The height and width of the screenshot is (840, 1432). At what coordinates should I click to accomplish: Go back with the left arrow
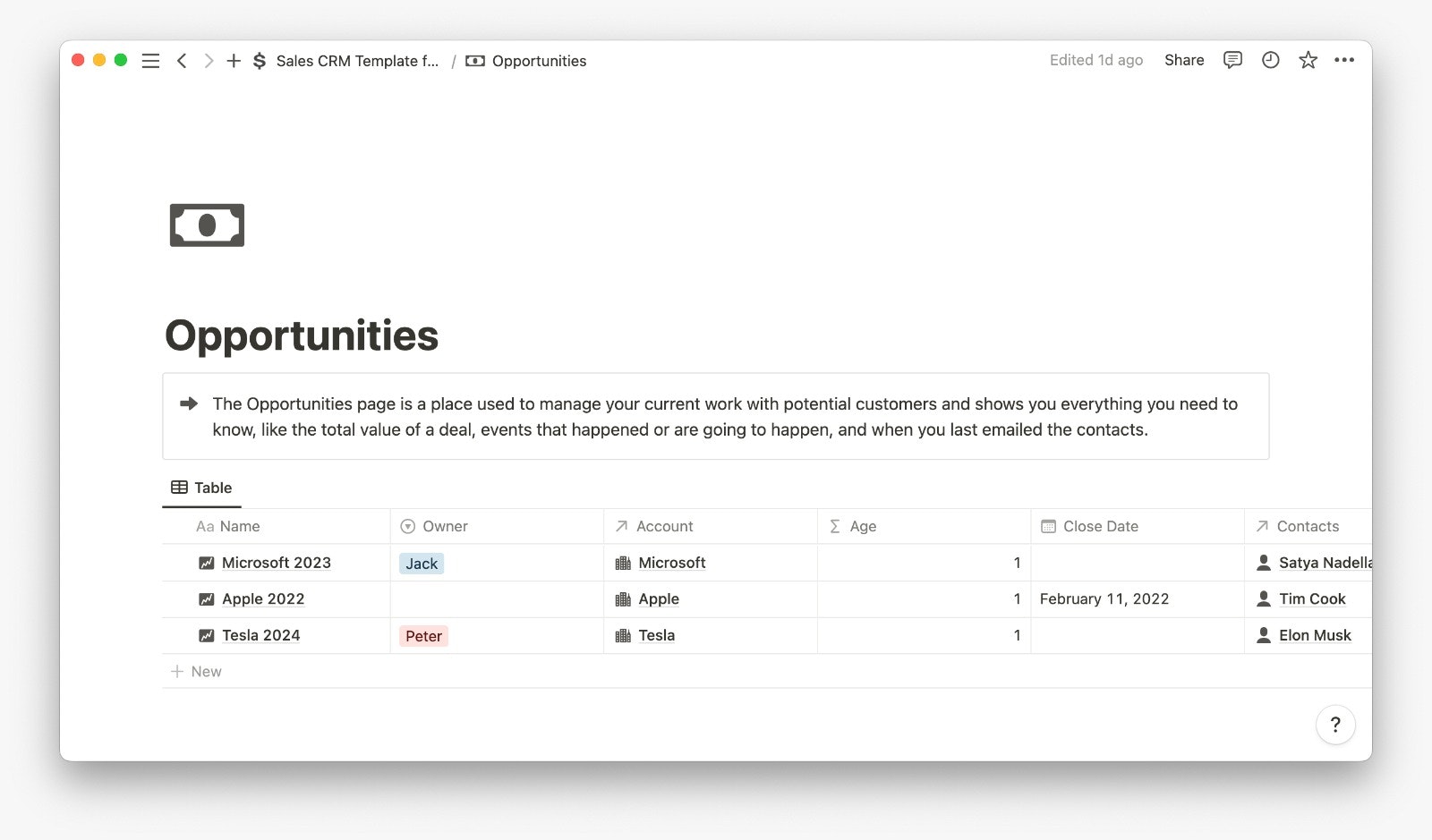point(182,61)
